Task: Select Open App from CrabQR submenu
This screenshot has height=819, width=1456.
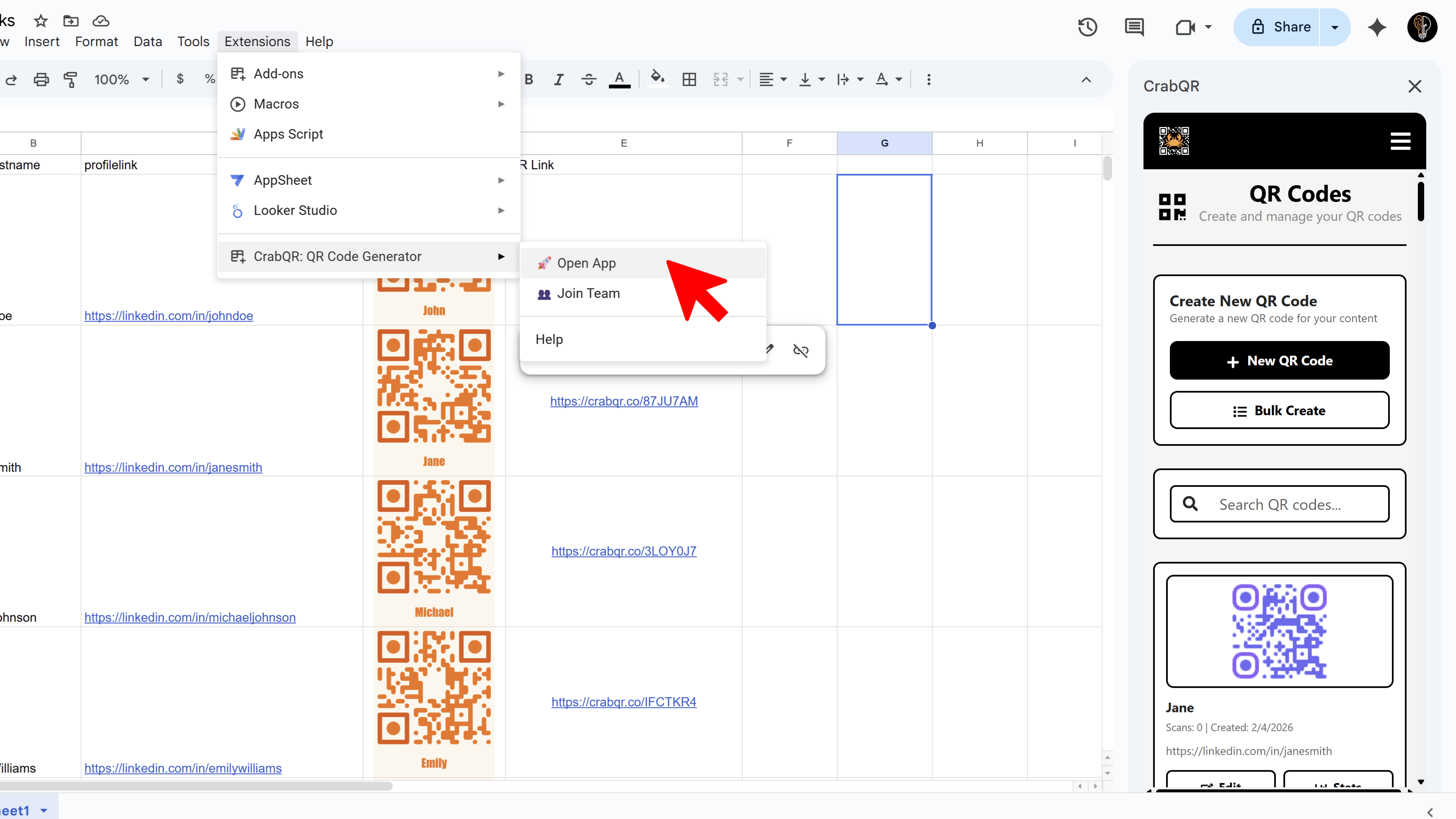Action: pos(586,263)
